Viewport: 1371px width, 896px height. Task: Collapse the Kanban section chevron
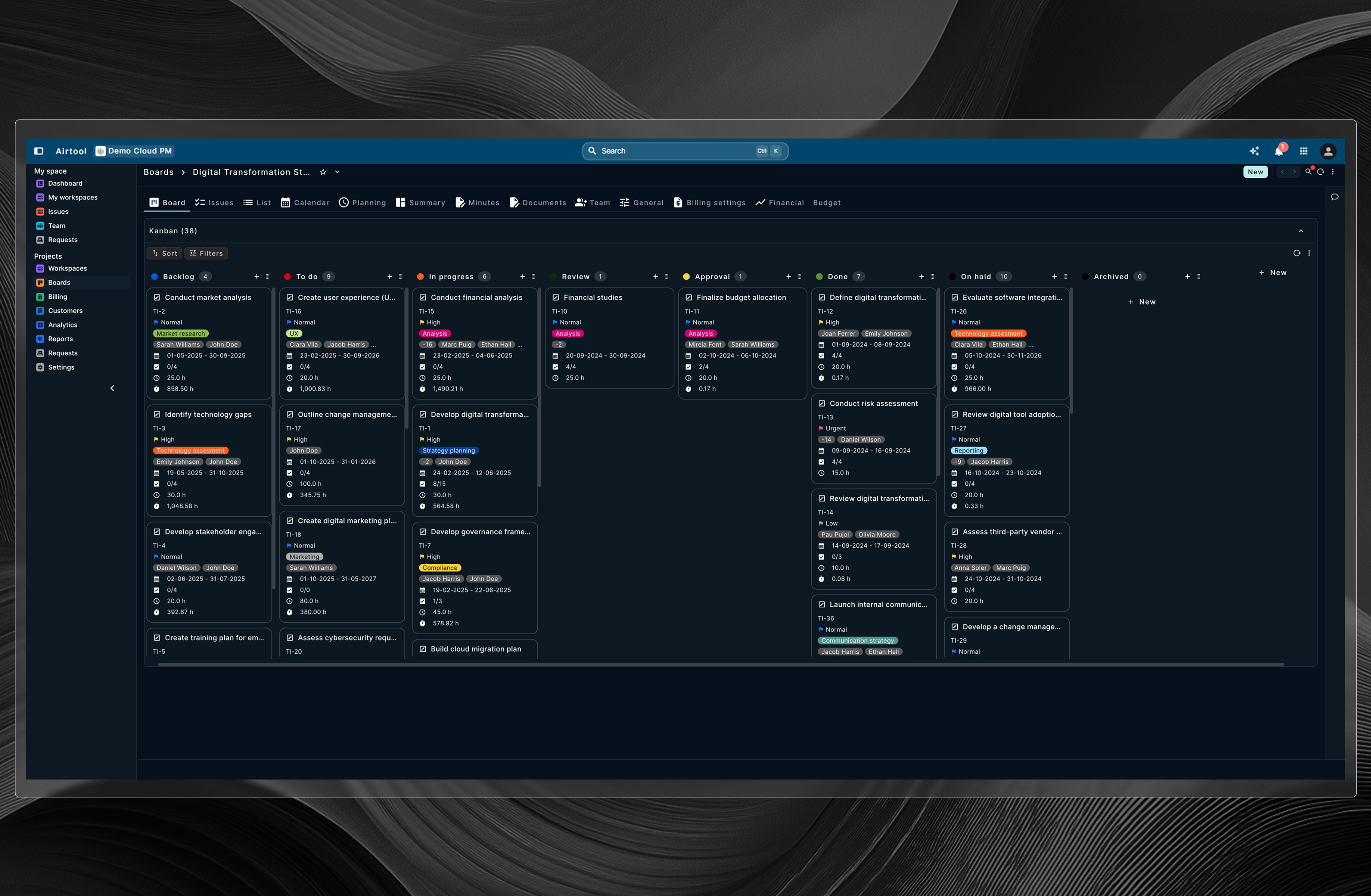(x=1301, y=230)
